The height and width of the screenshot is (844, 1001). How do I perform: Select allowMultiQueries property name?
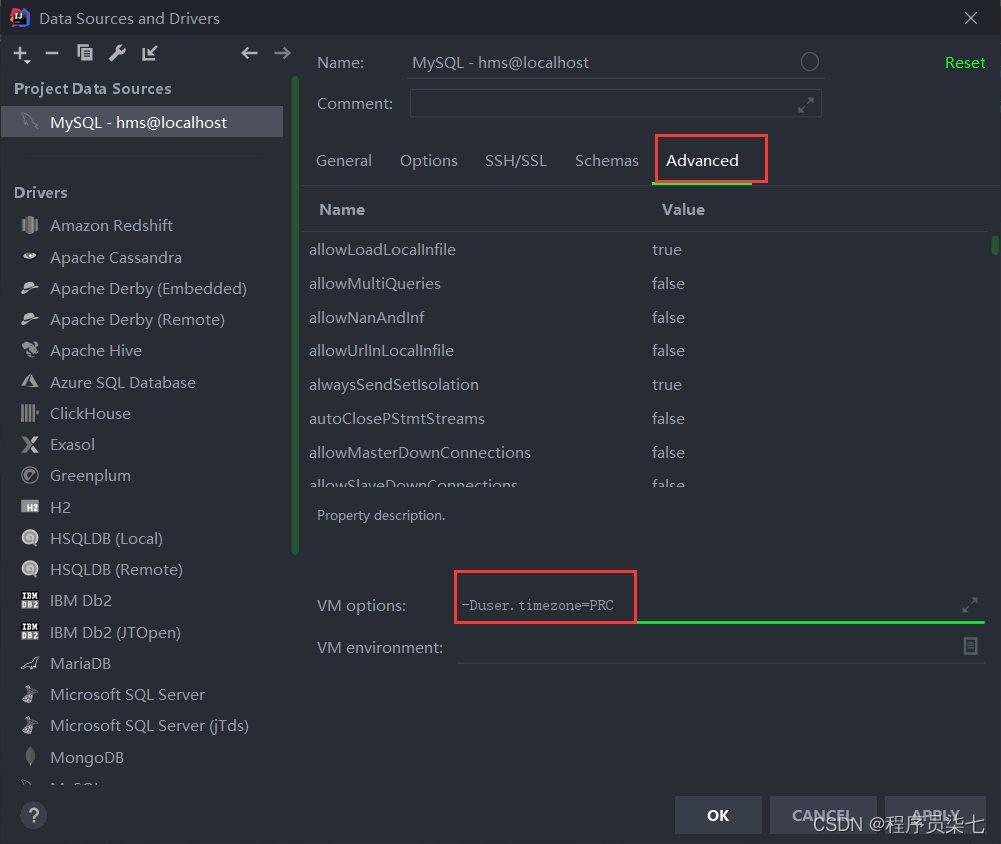click(x=375, y=283)
